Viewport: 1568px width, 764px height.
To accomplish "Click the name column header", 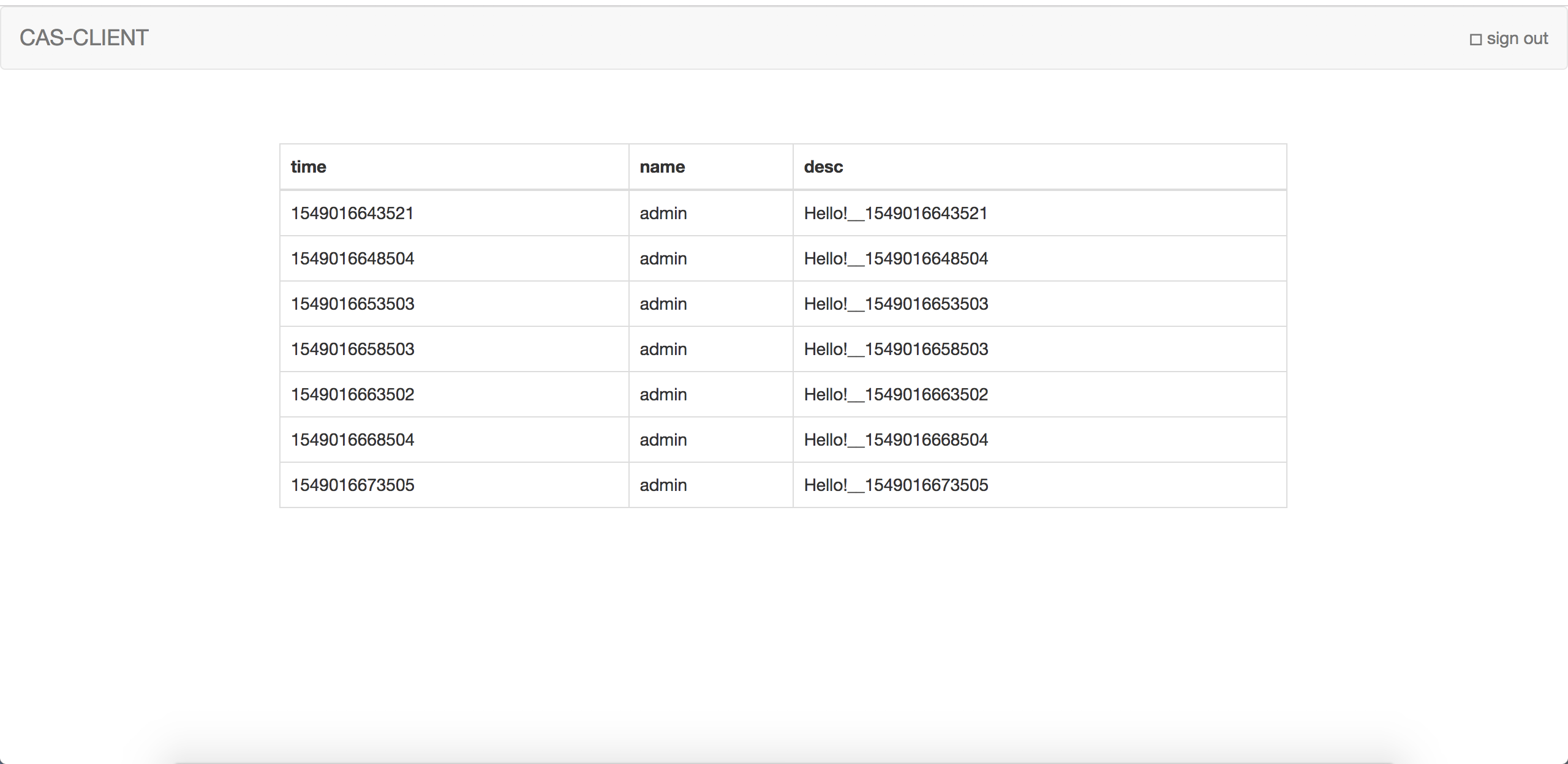I will pos(662,167).
